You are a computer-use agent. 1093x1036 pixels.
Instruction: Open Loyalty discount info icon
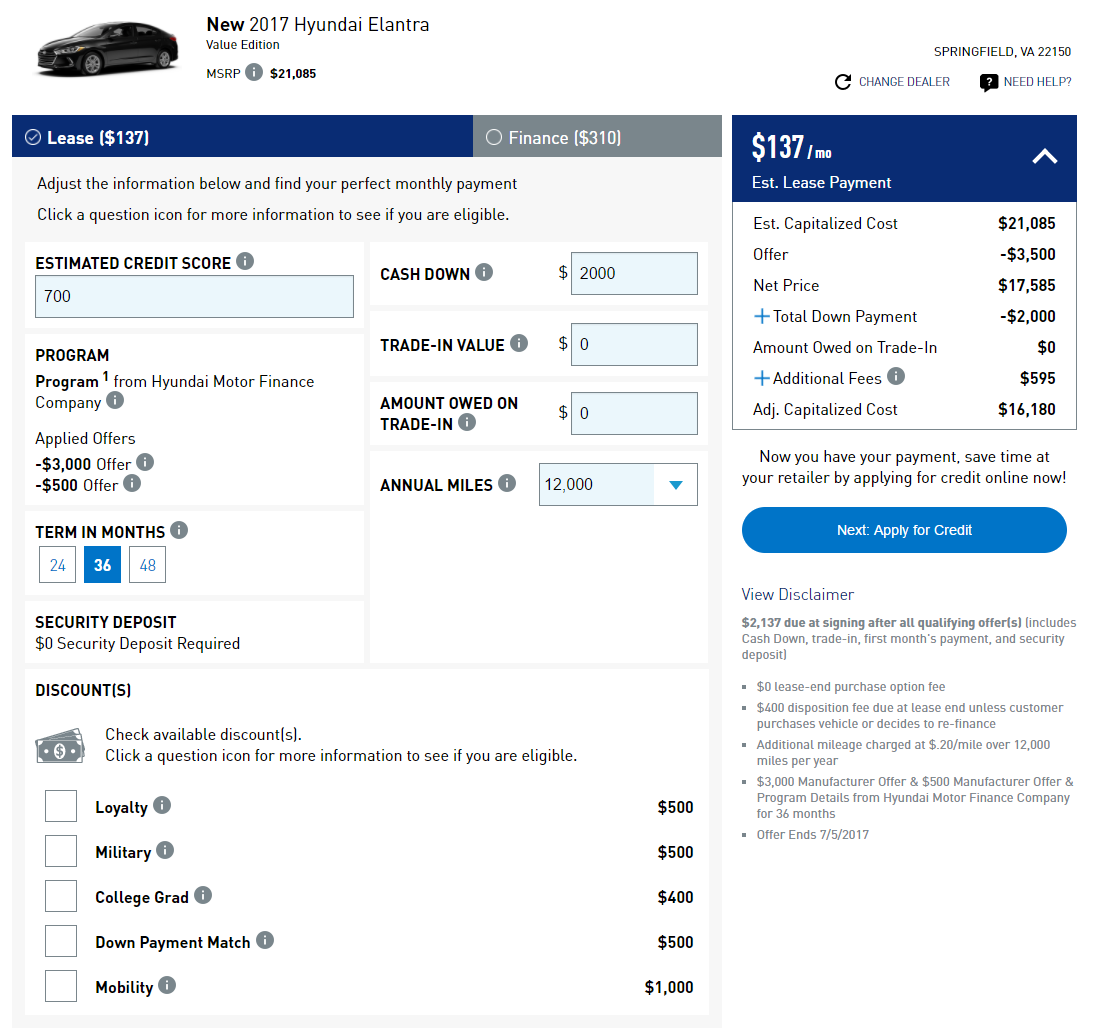tap(162, 805)
